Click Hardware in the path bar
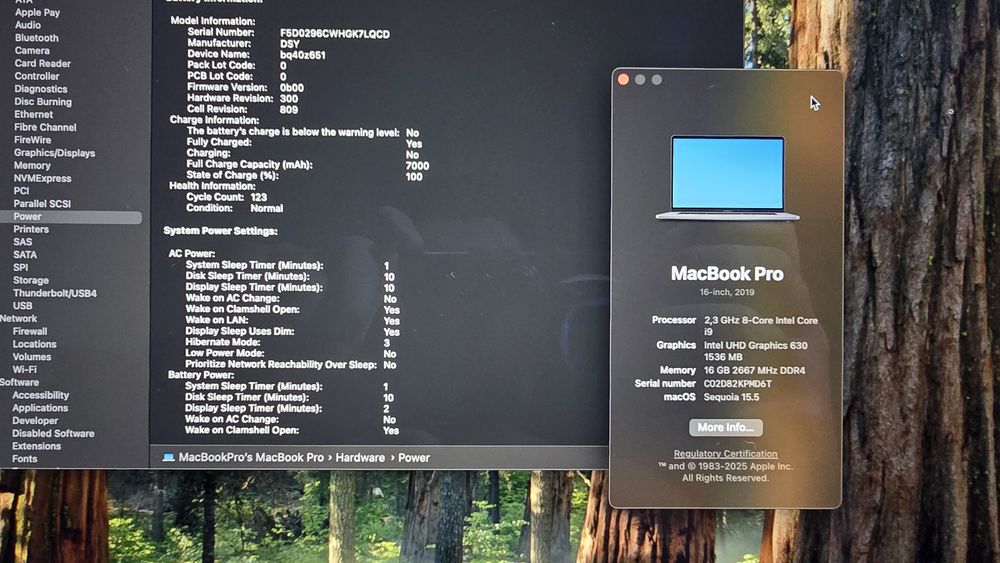1000x563 pixels. pyautogui.click(x=360, y=457)
